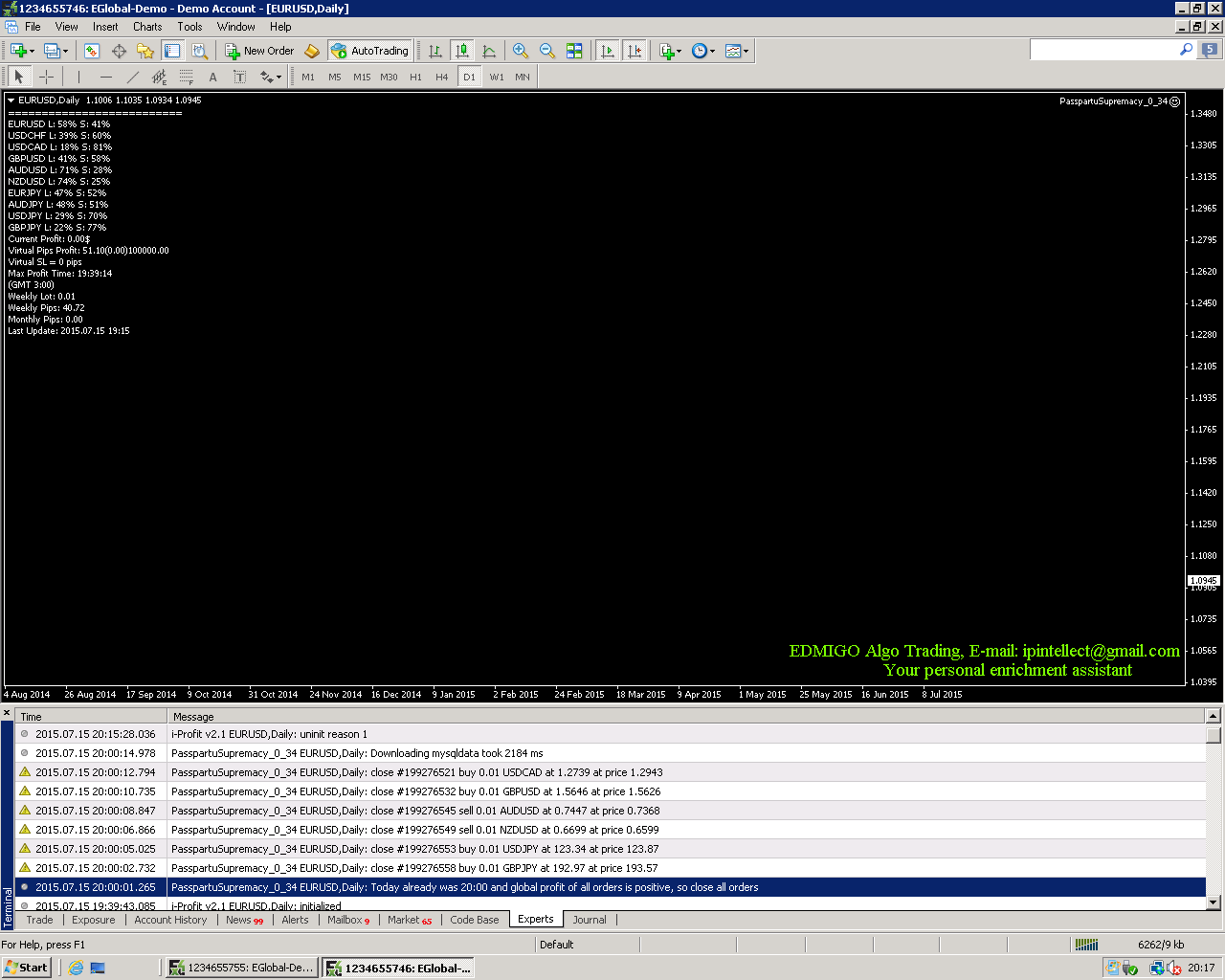Image resolution: width=1225 pixels, height=980 pixels.
Task: Open the Charts menu
Action: click(x=147, y=27)
